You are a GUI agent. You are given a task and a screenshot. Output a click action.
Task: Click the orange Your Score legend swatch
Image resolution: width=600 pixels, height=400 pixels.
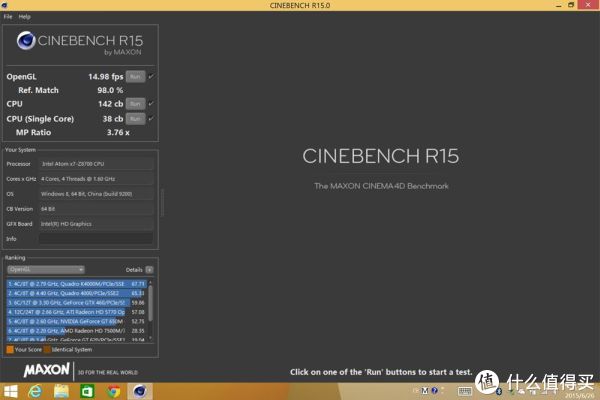coord(10,349)
